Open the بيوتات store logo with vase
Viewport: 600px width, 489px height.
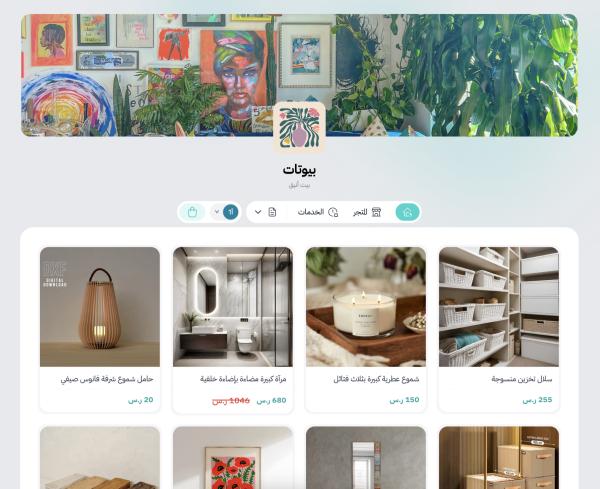[x=300, y=127]
